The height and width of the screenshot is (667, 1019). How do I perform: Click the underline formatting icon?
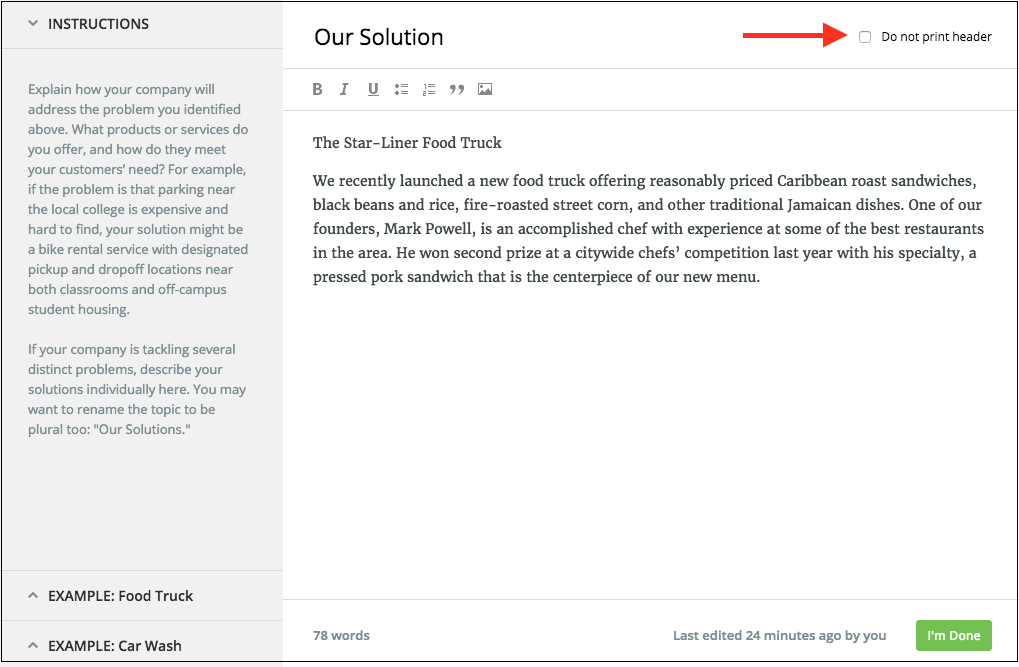tap(373, 89)
